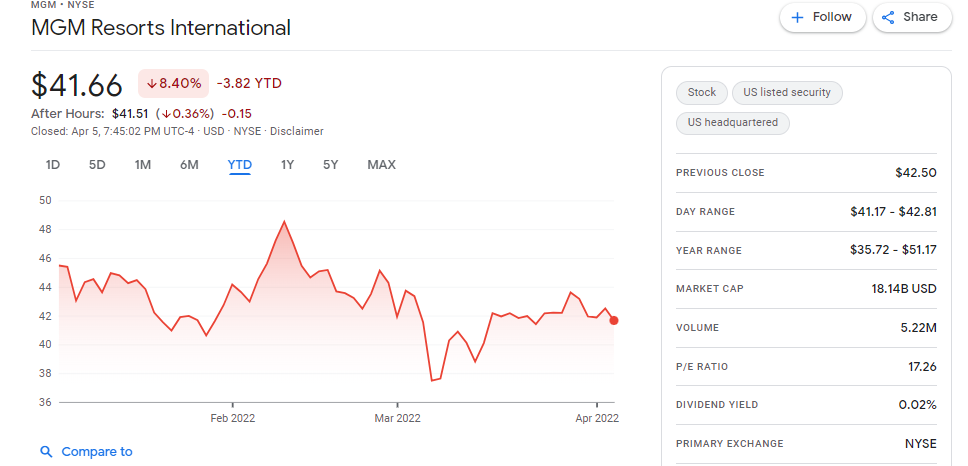Viewport: 968px width, 466px height.
Task: Click the after hours price $41.51
Action: pyautogui.click(x=131, y=114)
